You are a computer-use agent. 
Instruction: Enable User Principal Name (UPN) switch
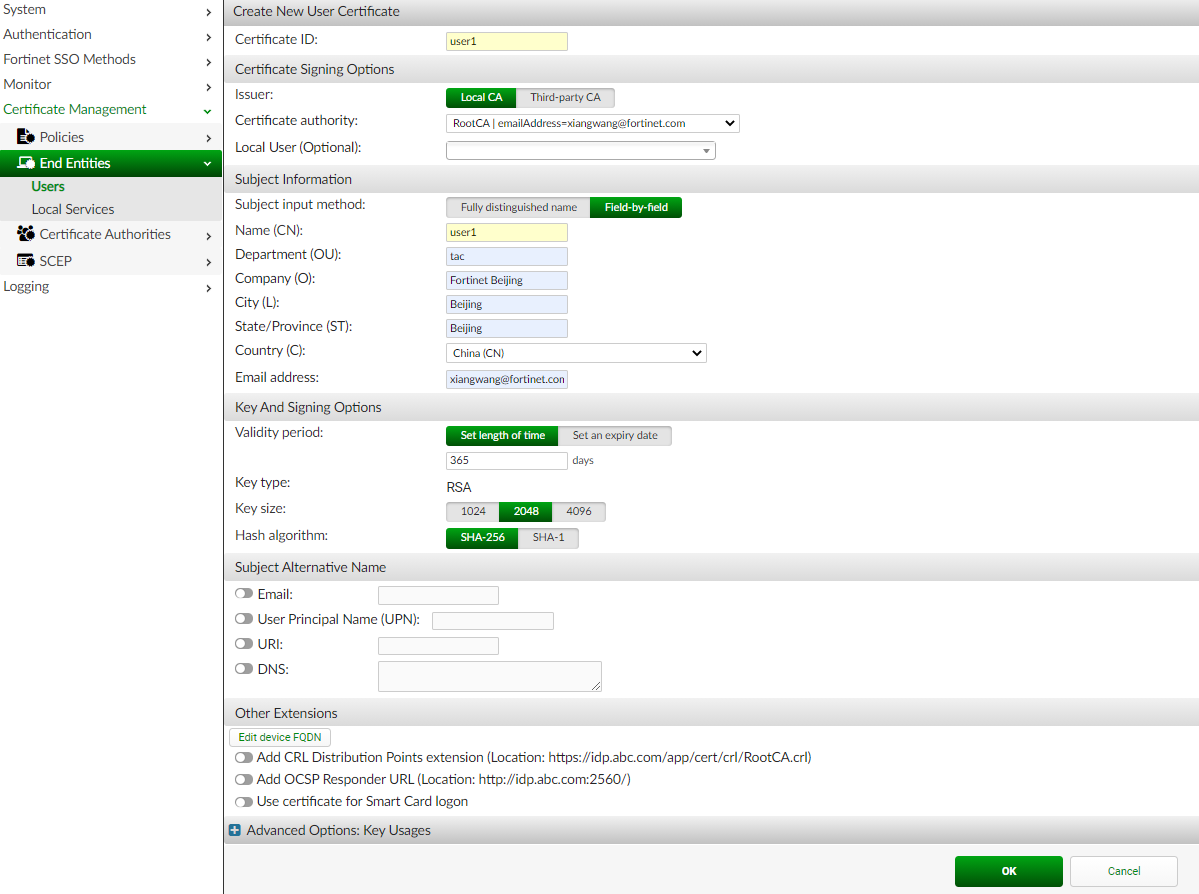pyautogui.click(x=244, y=619)
